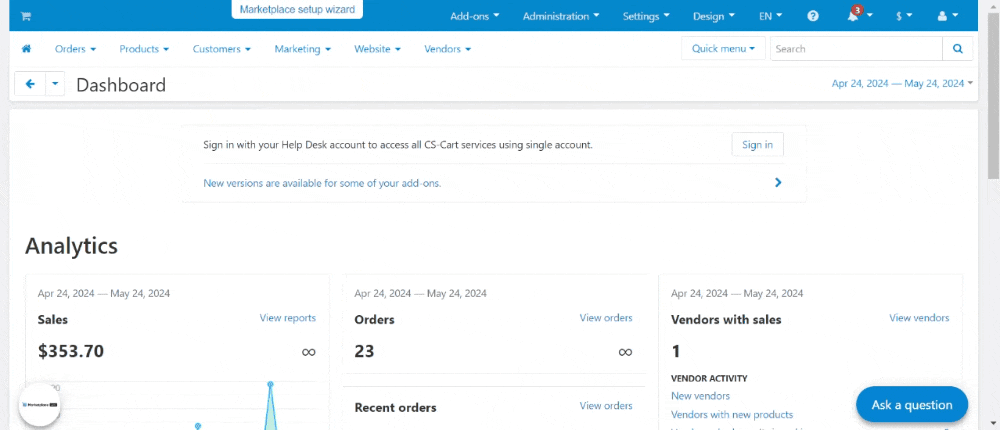Click VENDOR ACTIVITY label
This screenshot has width=1000, height=430.
[x=709, y=378]
